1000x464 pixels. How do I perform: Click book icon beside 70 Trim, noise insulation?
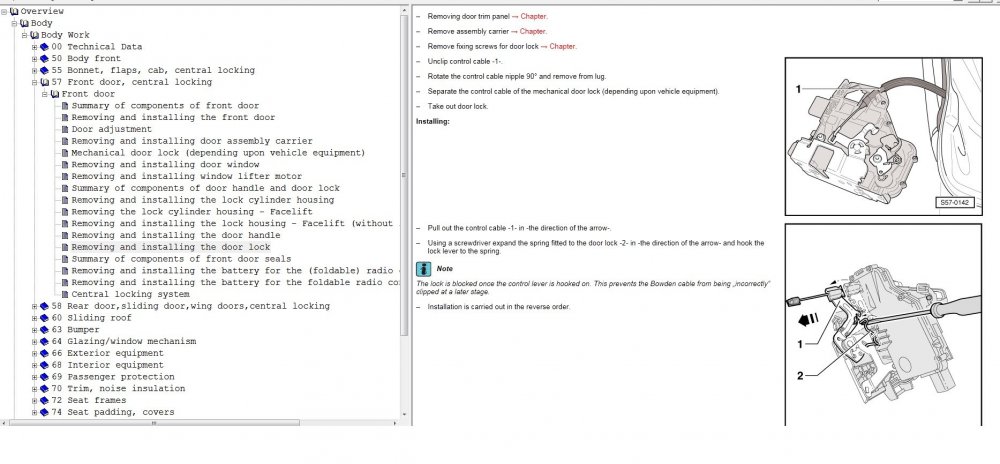pyautogui.click(x=44, y=389)
